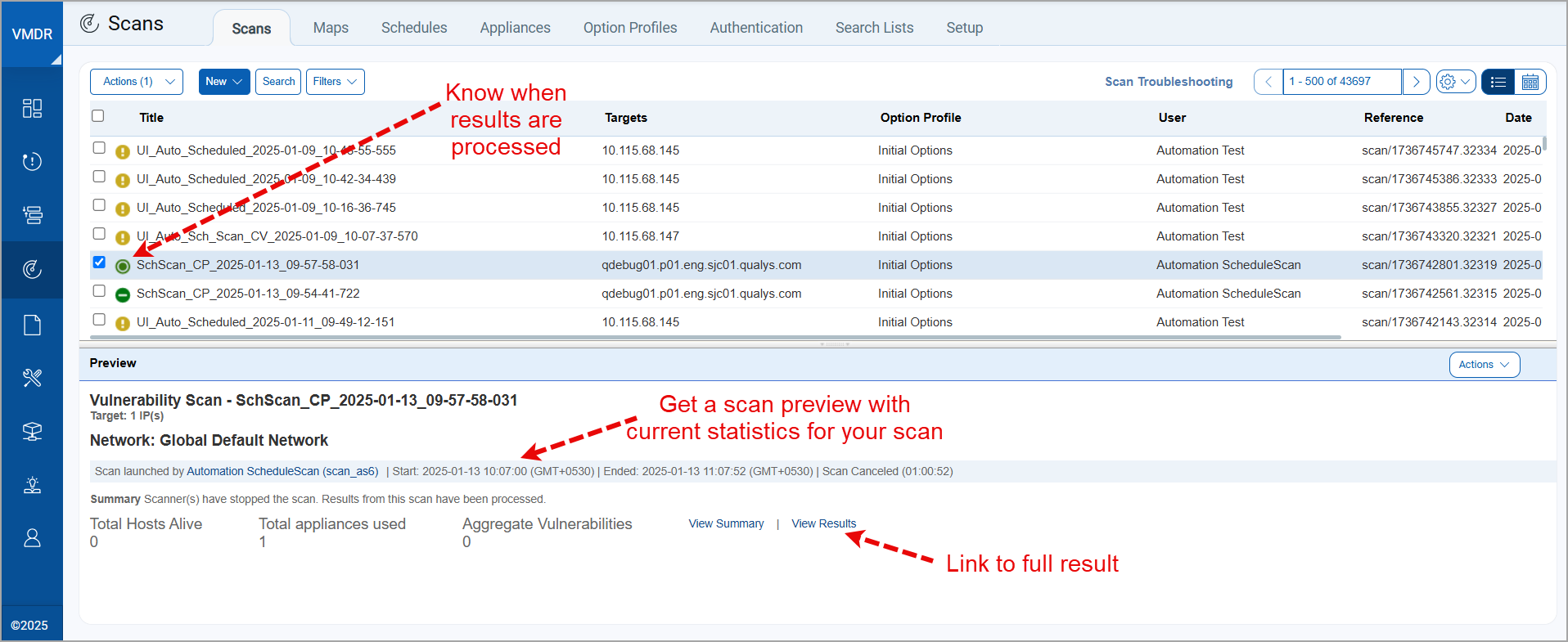Click status icon for UI_Auto_Scheduled_2025-01-09_10-16-36-745
Image resolution: width=1568 pixels, height=642 pixels.
[123, 209]
